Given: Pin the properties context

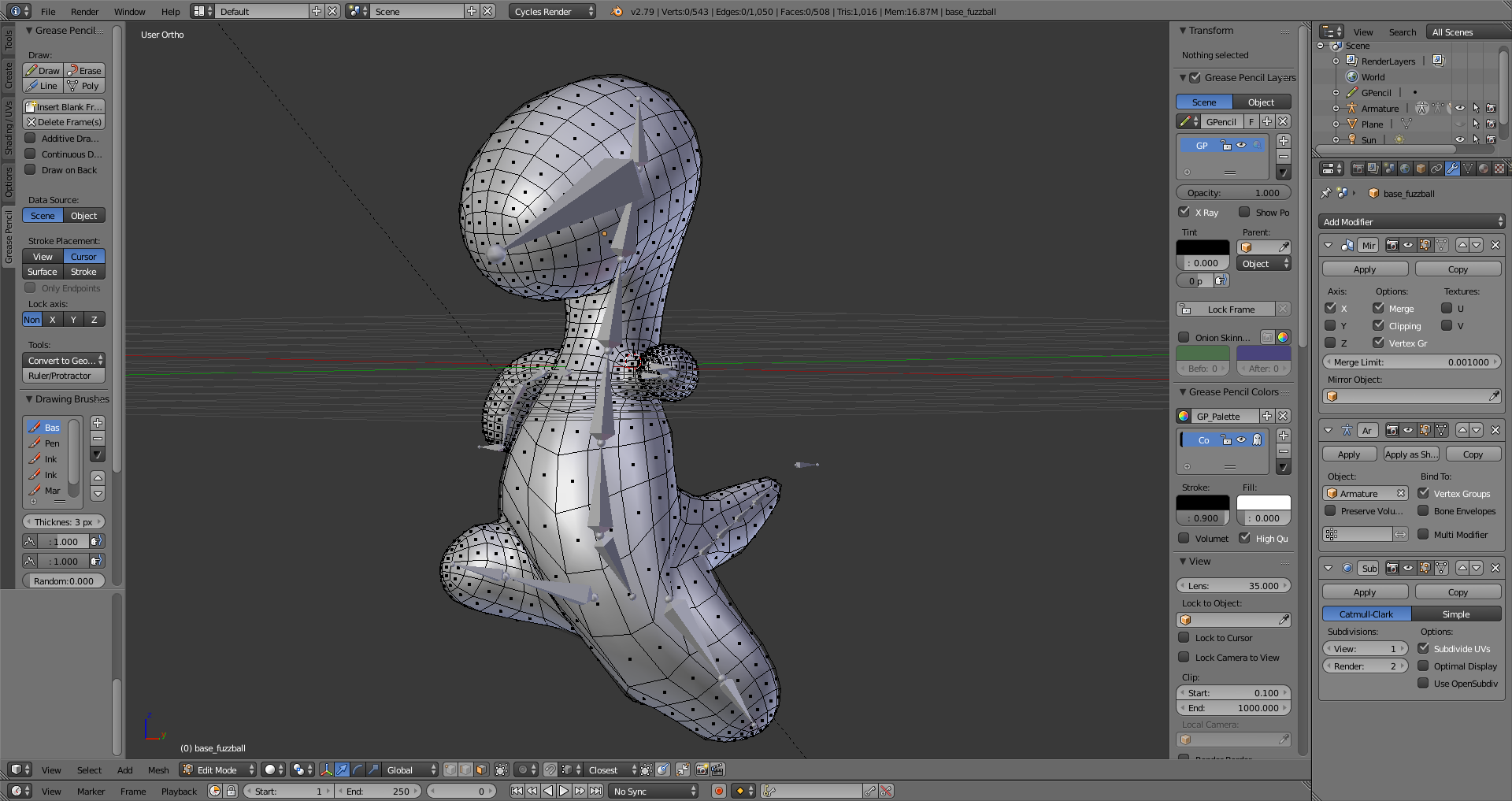Looking at the screenshot, I should point(1326,193).
